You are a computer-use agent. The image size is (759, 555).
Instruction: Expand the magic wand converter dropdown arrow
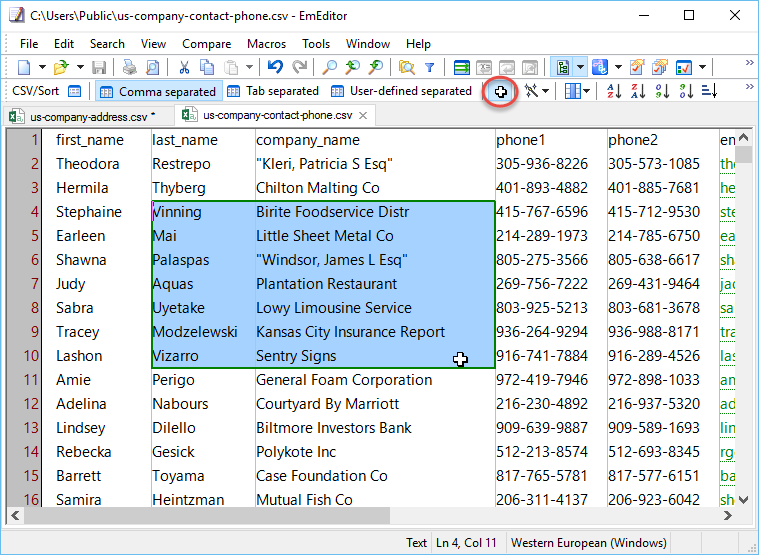click(x=546, y=91)
